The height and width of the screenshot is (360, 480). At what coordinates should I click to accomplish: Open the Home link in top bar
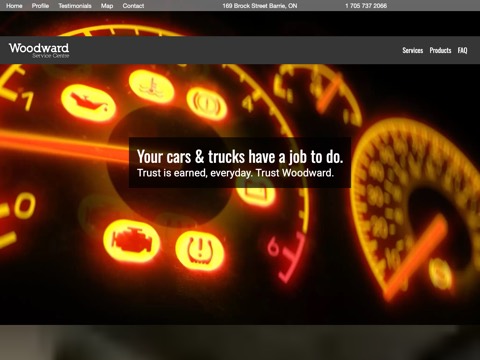tap(14, 6)
